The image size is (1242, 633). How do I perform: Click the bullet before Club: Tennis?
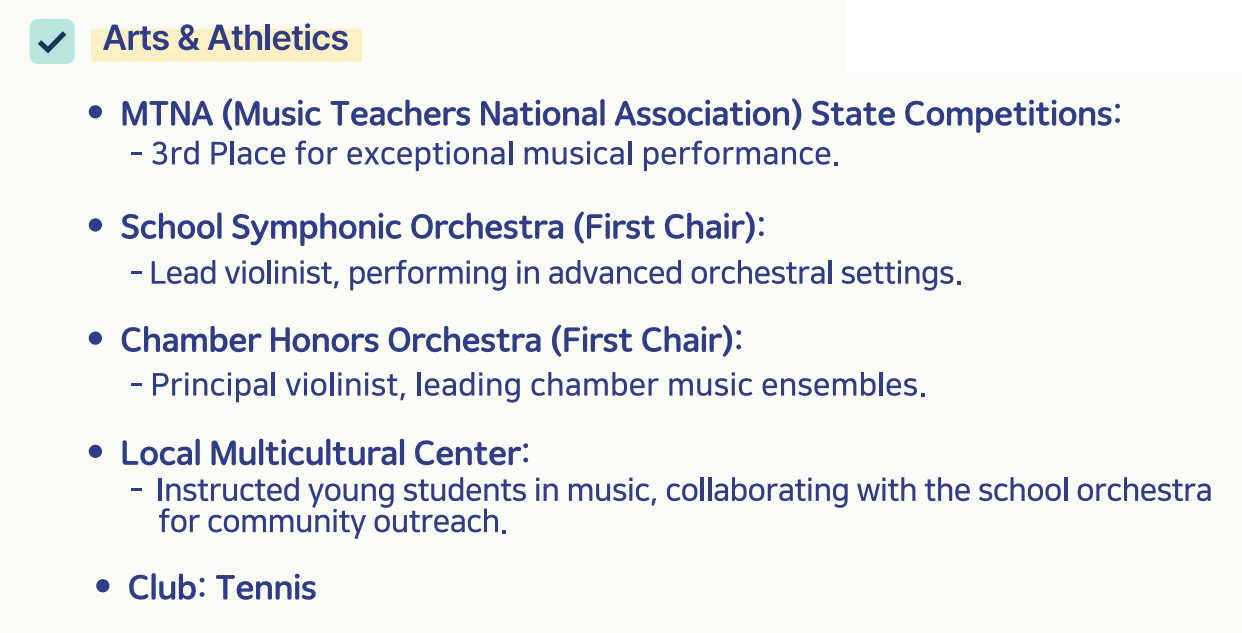(x=103, y=587)
